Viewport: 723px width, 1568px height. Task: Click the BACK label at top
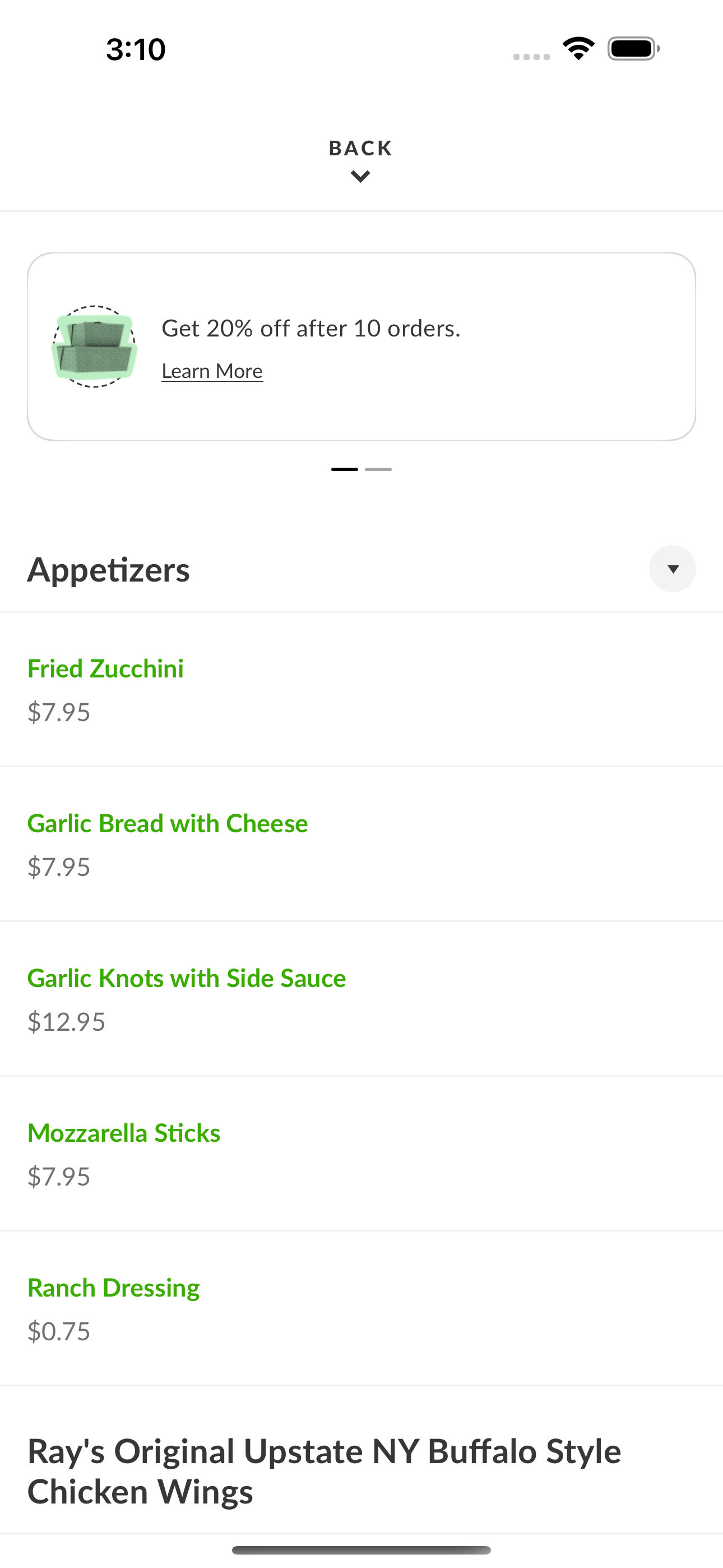pyautogui.click(x=361, y=149)
